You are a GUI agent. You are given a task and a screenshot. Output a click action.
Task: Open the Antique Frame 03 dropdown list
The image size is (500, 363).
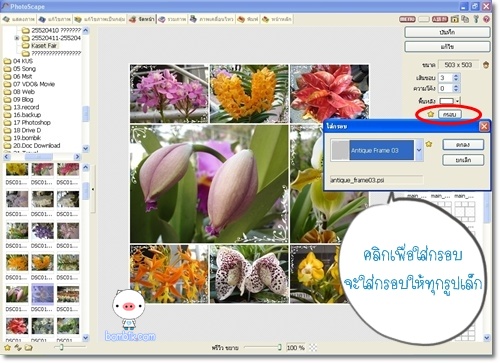pyautogui.click(x=419, y=150)
